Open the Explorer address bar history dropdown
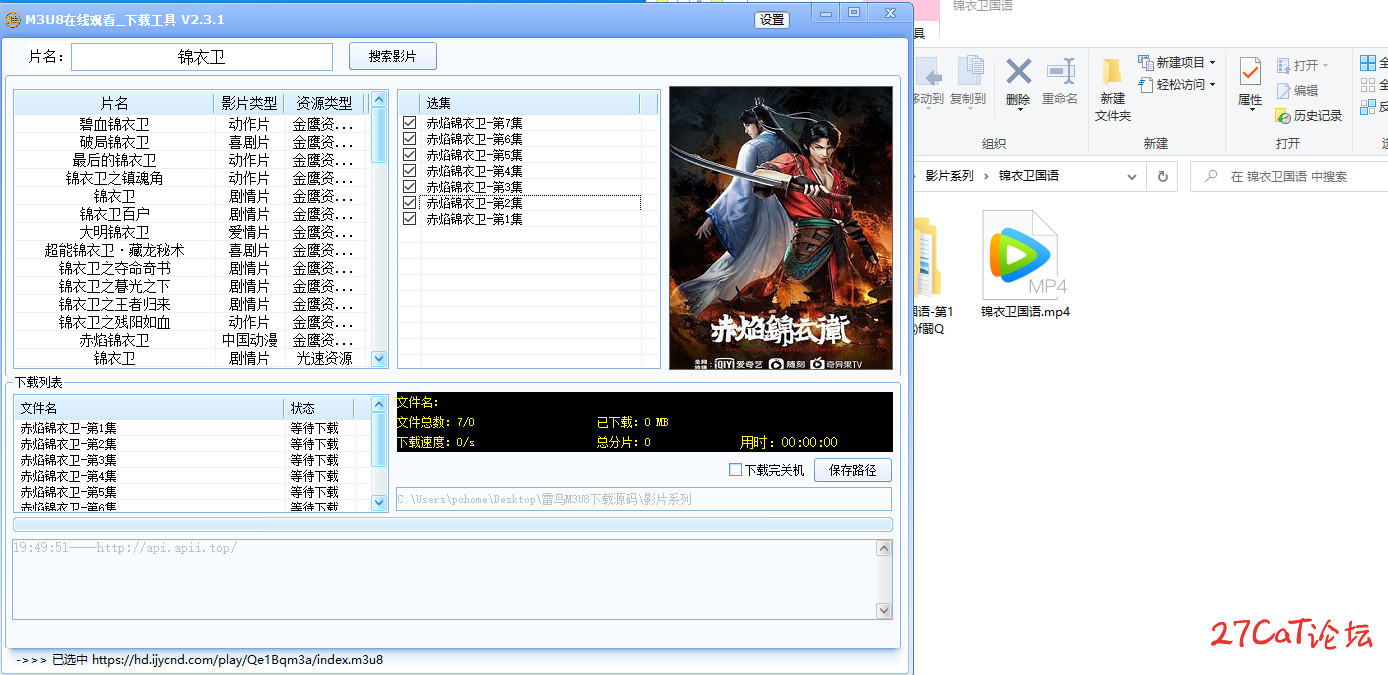The height and width of the screenshot is (675, 1388). (x=1132, y=176)
